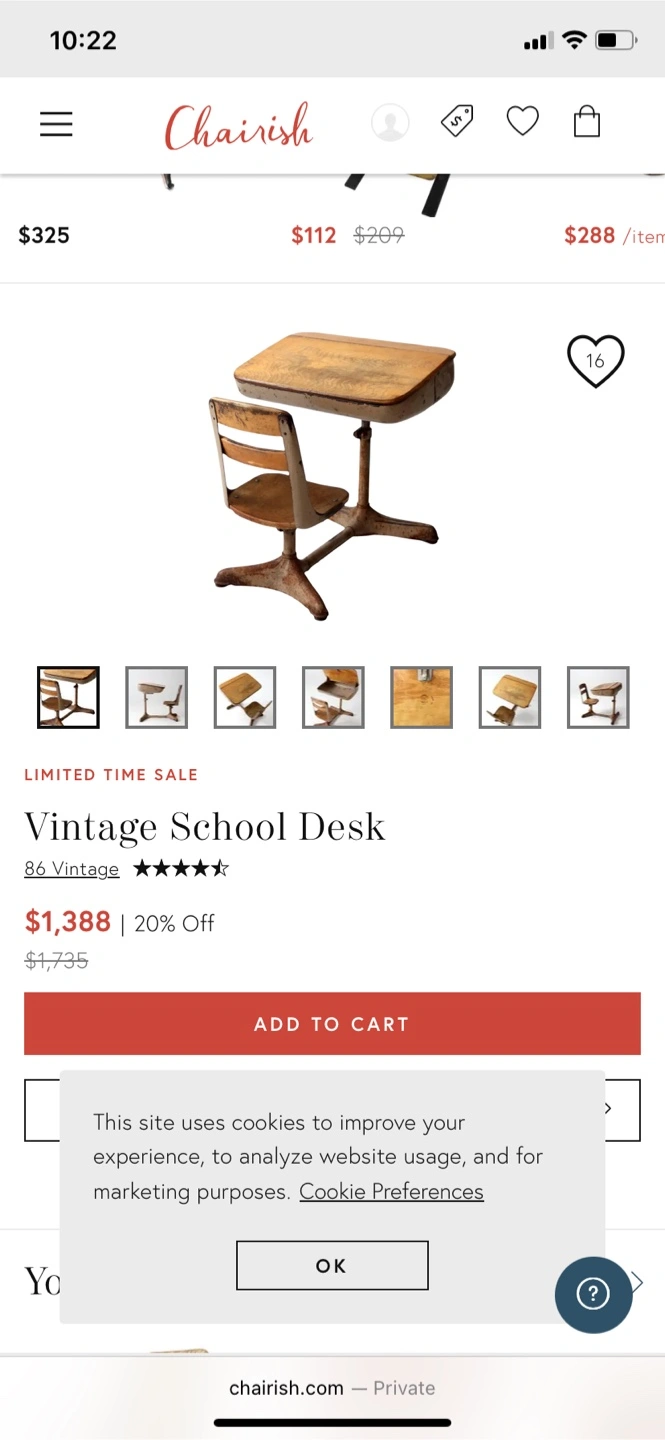
Task: View the fourth thumbnail with tilted seat
Action: [x=333, y=697]
